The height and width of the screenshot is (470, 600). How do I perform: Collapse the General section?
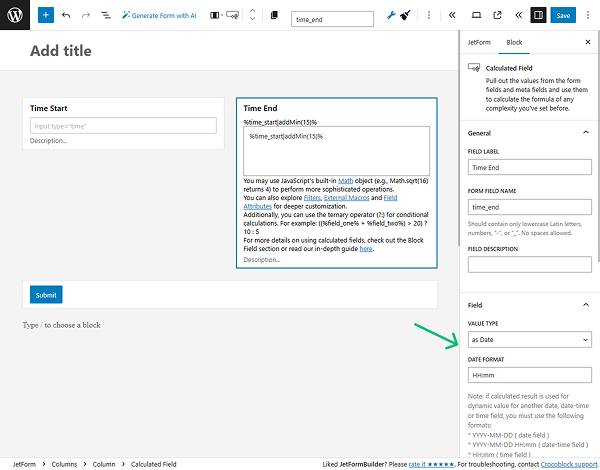click(x=587, y=132)
